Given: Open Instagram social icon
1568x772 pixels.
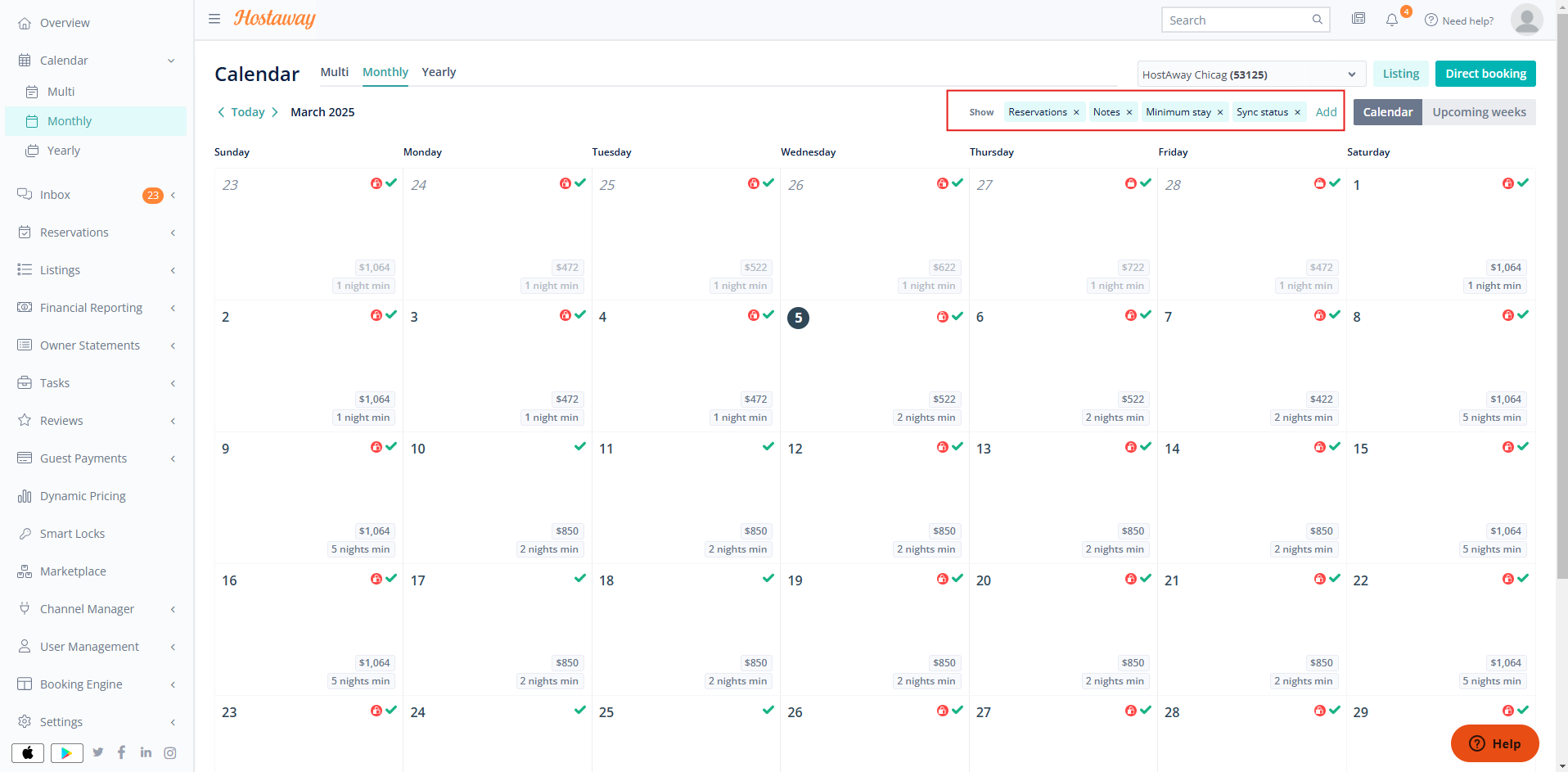Looking at the screenshot, I should coord(170,752).
